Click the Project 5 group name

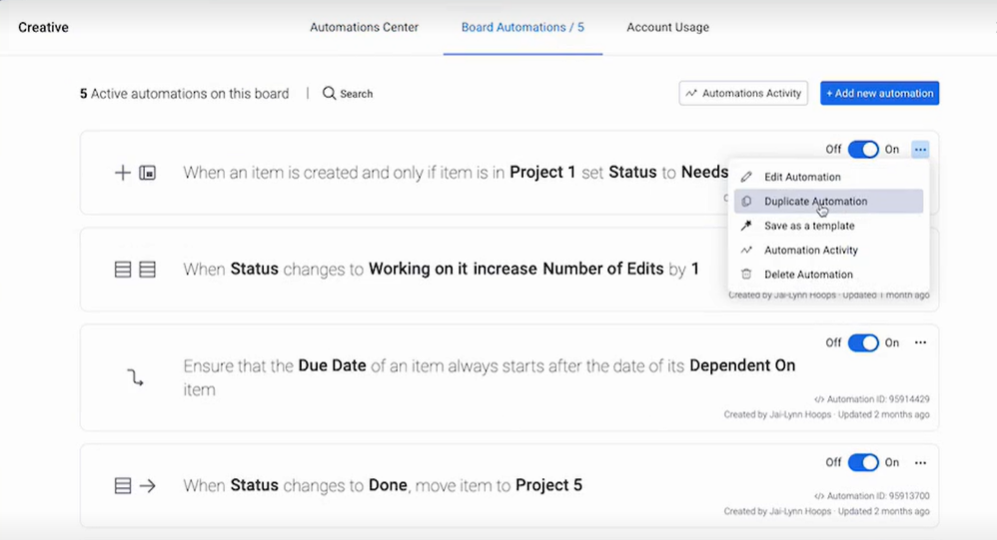tap(549, 485)
